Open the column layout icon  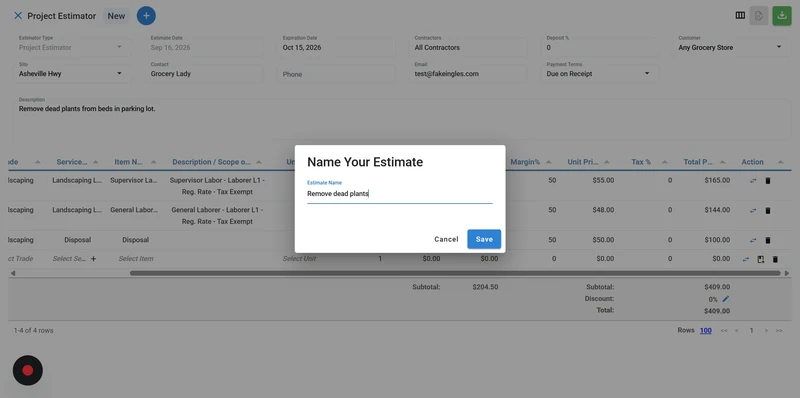pyautogui.click(x=740, y=15)
